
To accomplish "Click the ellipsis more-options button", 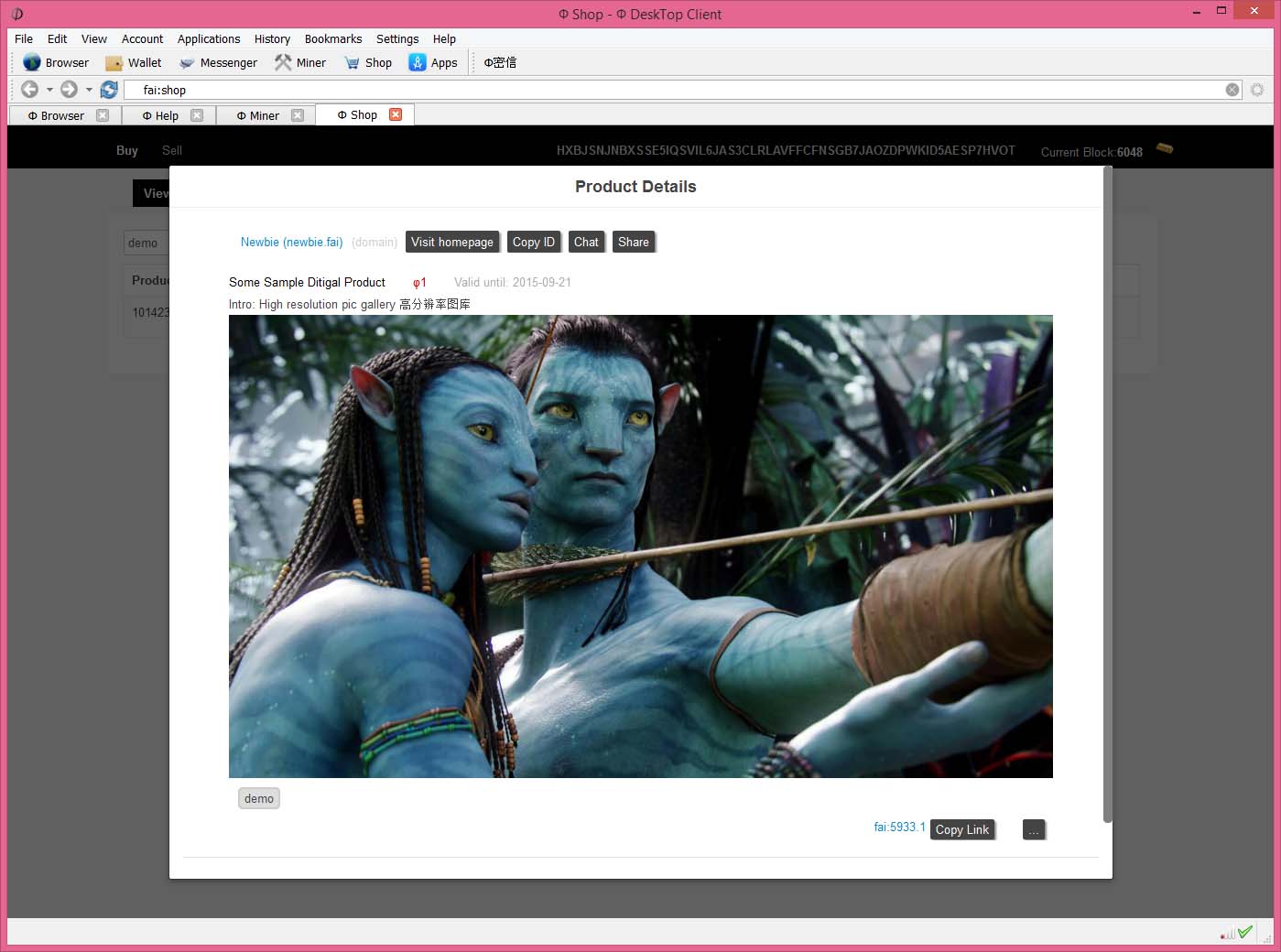I will click(x=1034, y=829).
